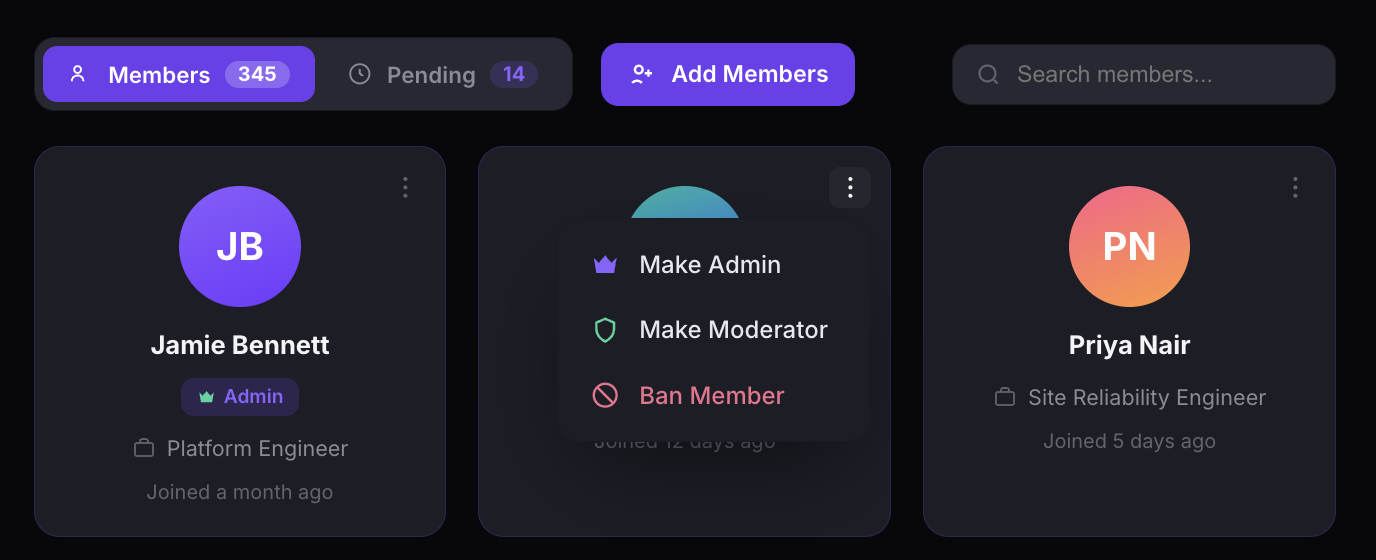Choose Make Moderator from the menu
This screenshot has width=1376, height=560.
pyautogui.click(x=714, y=330)
